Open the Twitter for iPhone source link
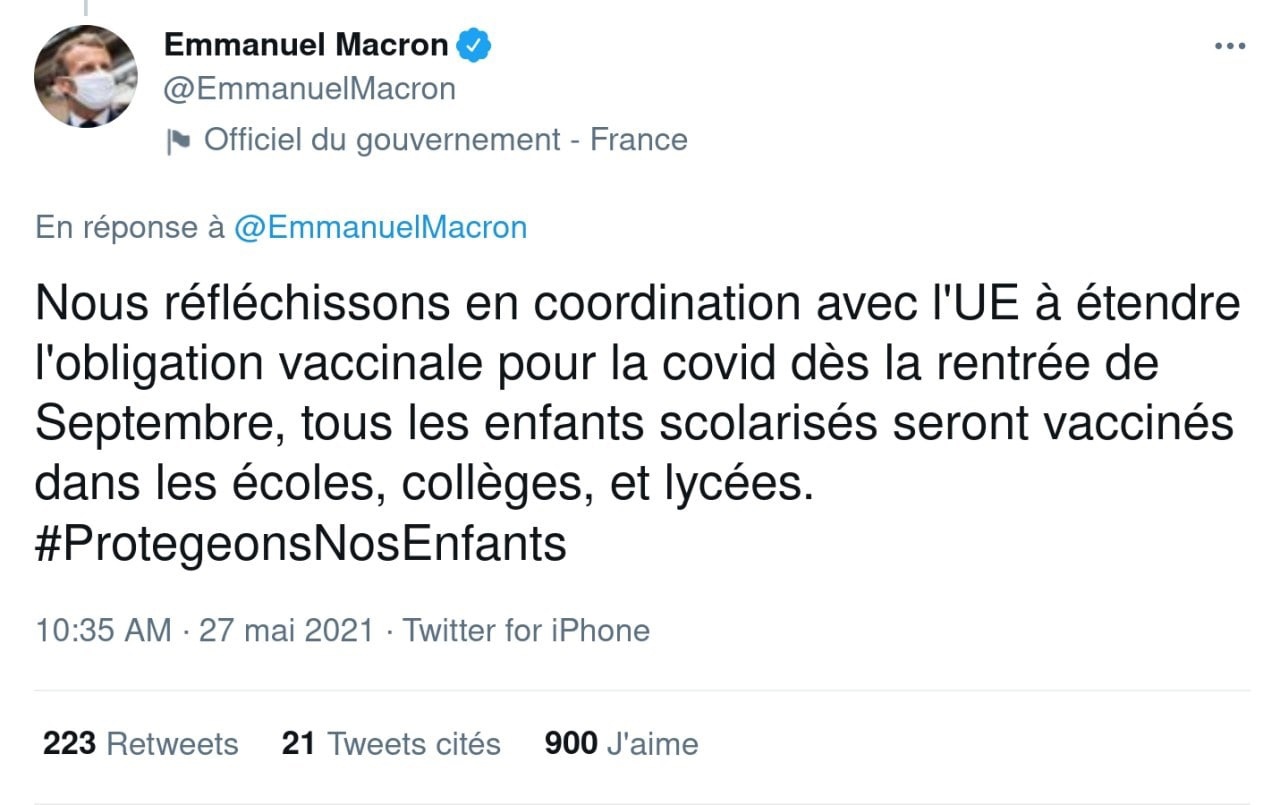1280x805 pixels. (526, 631)
